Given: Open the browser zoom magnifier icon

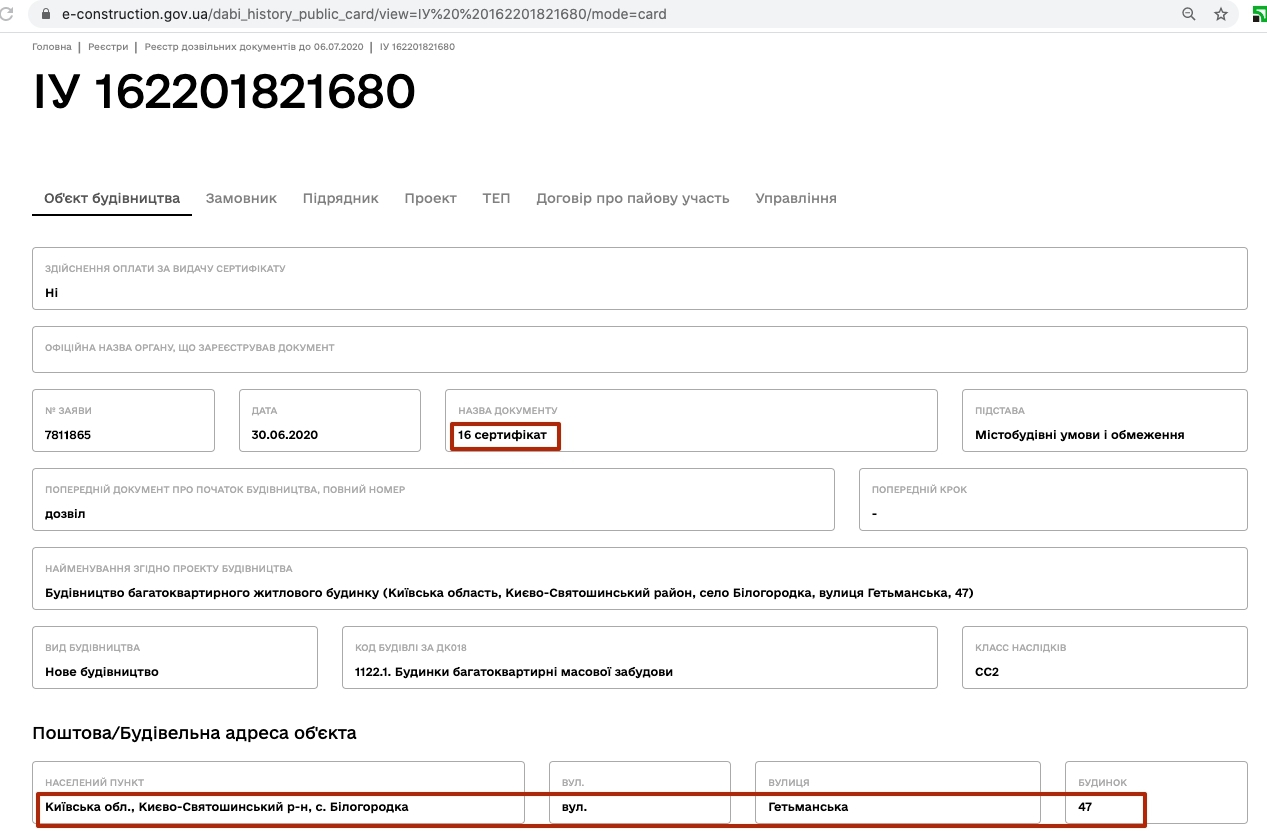Looking at the screenshot, I should [1189, 15].
